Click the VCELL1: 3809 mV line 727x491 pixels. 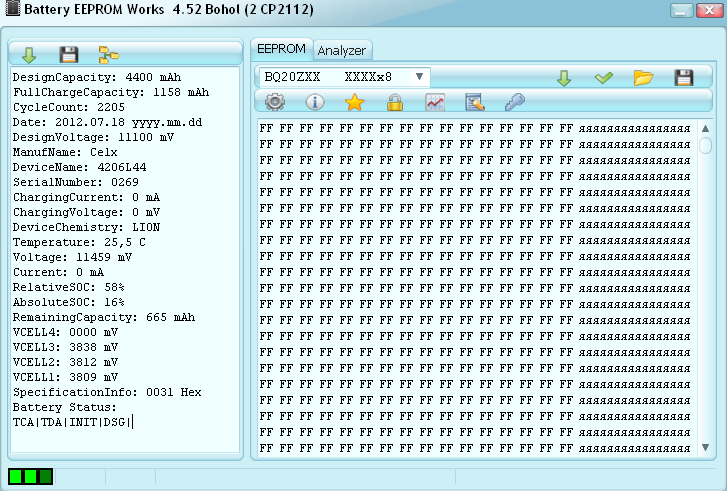(65, 377)
